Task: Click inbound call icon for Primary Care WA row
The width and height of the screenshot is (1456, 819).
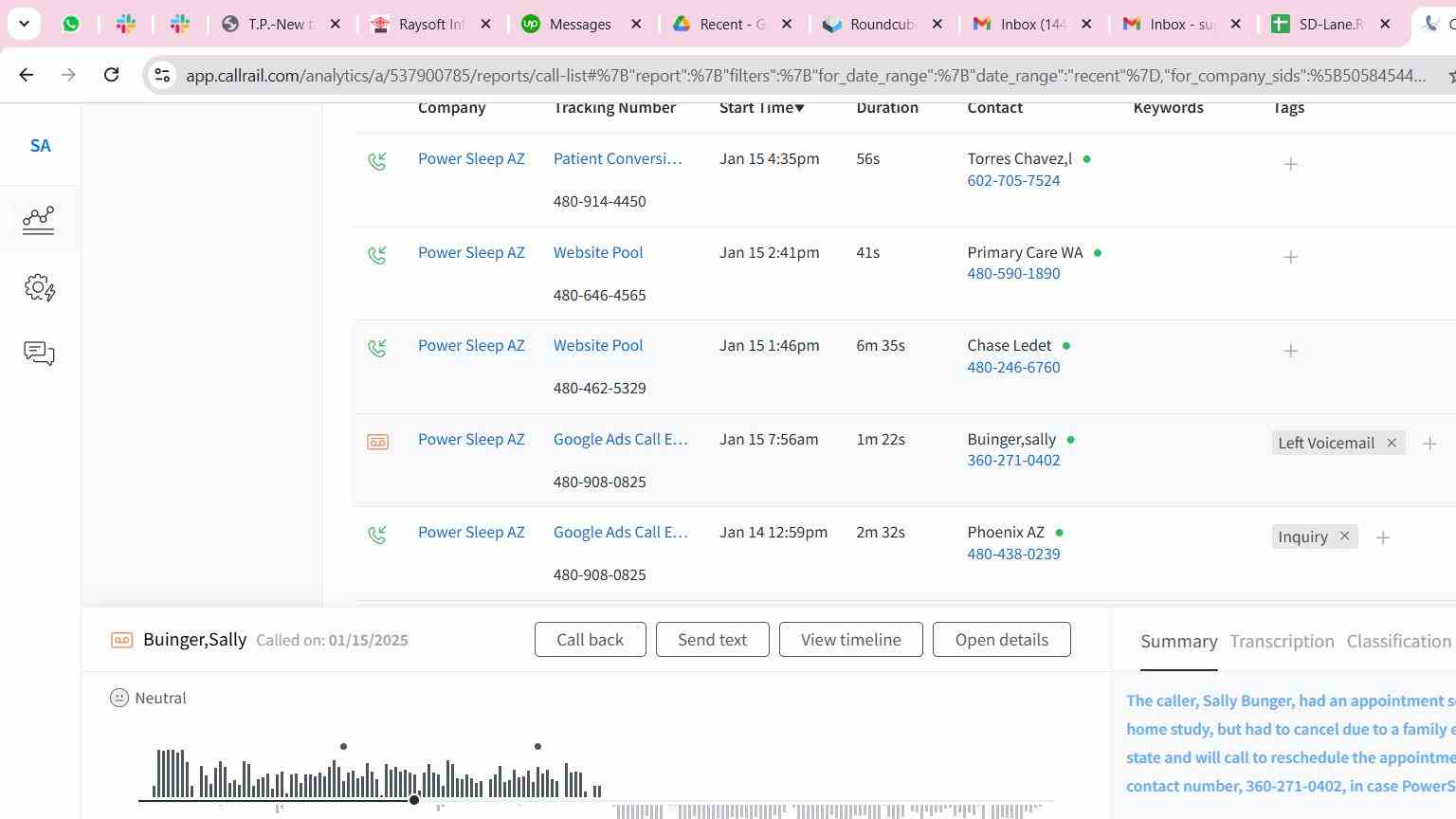Action: pyautogui.click(x=377, y=255)
